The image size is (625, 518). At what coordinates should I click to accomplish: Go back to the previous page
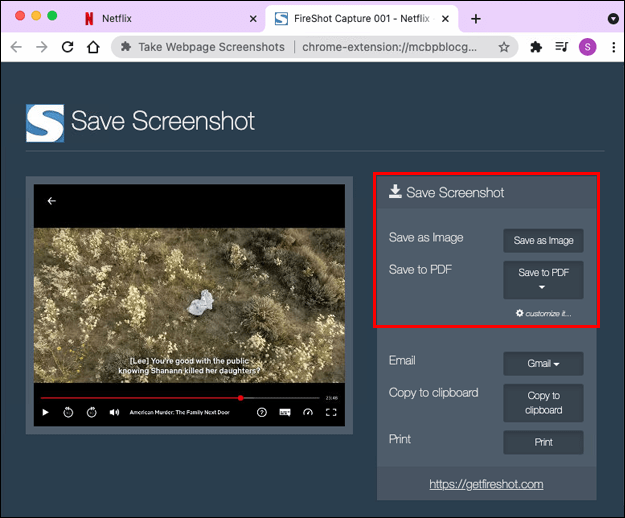click(16, 47)
